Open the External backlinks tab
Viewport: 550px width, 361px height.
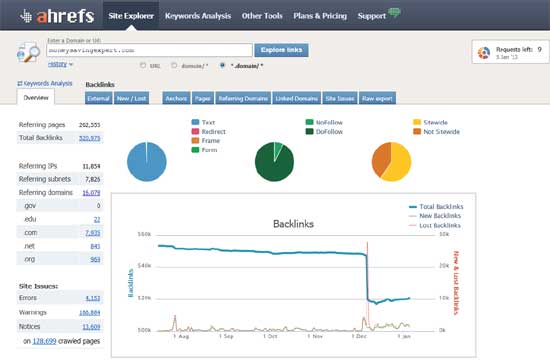coord(99,98)
